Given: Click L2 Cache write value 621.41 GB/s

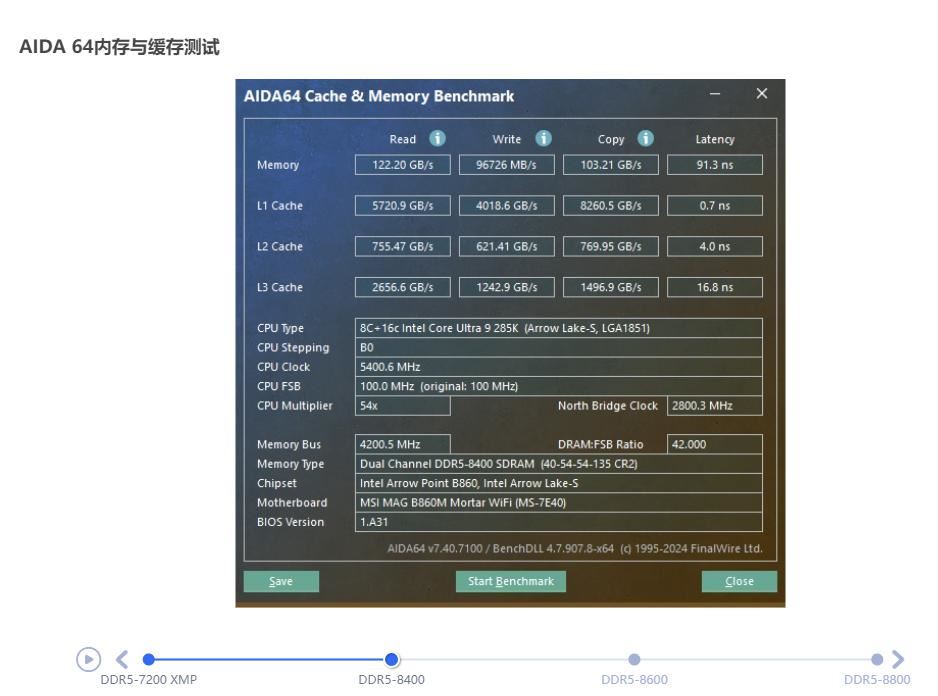Looking at the screenshot, I should pyautogui.click(x=507, y=246).
